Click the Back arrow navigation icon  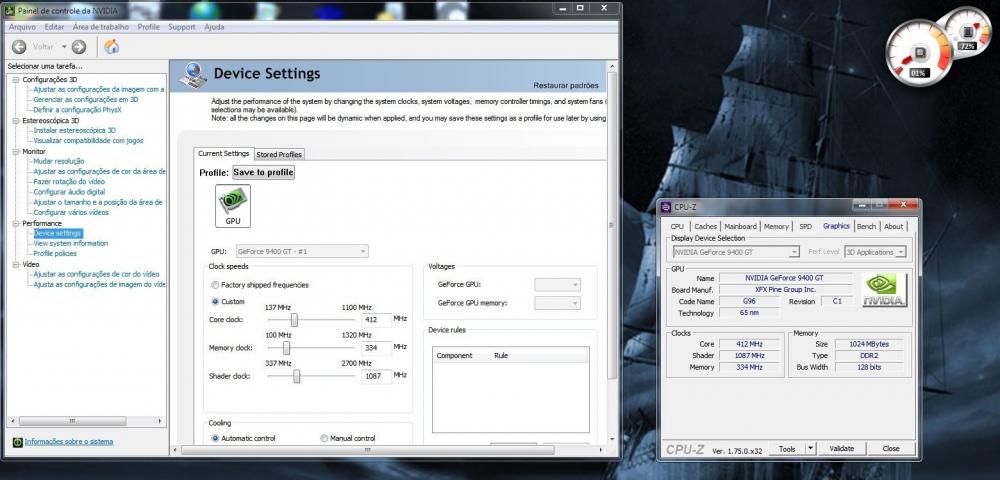pyautogui.click(x=19, y=47)
